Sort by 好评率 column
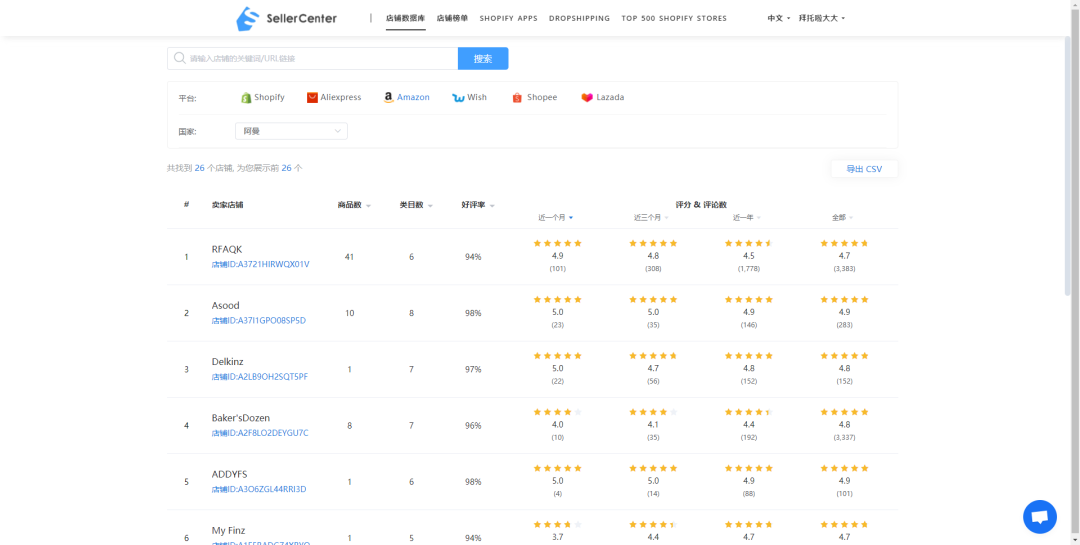This screenshot has width=1080, height=545. pyautogui.click(x=477, y=205)
